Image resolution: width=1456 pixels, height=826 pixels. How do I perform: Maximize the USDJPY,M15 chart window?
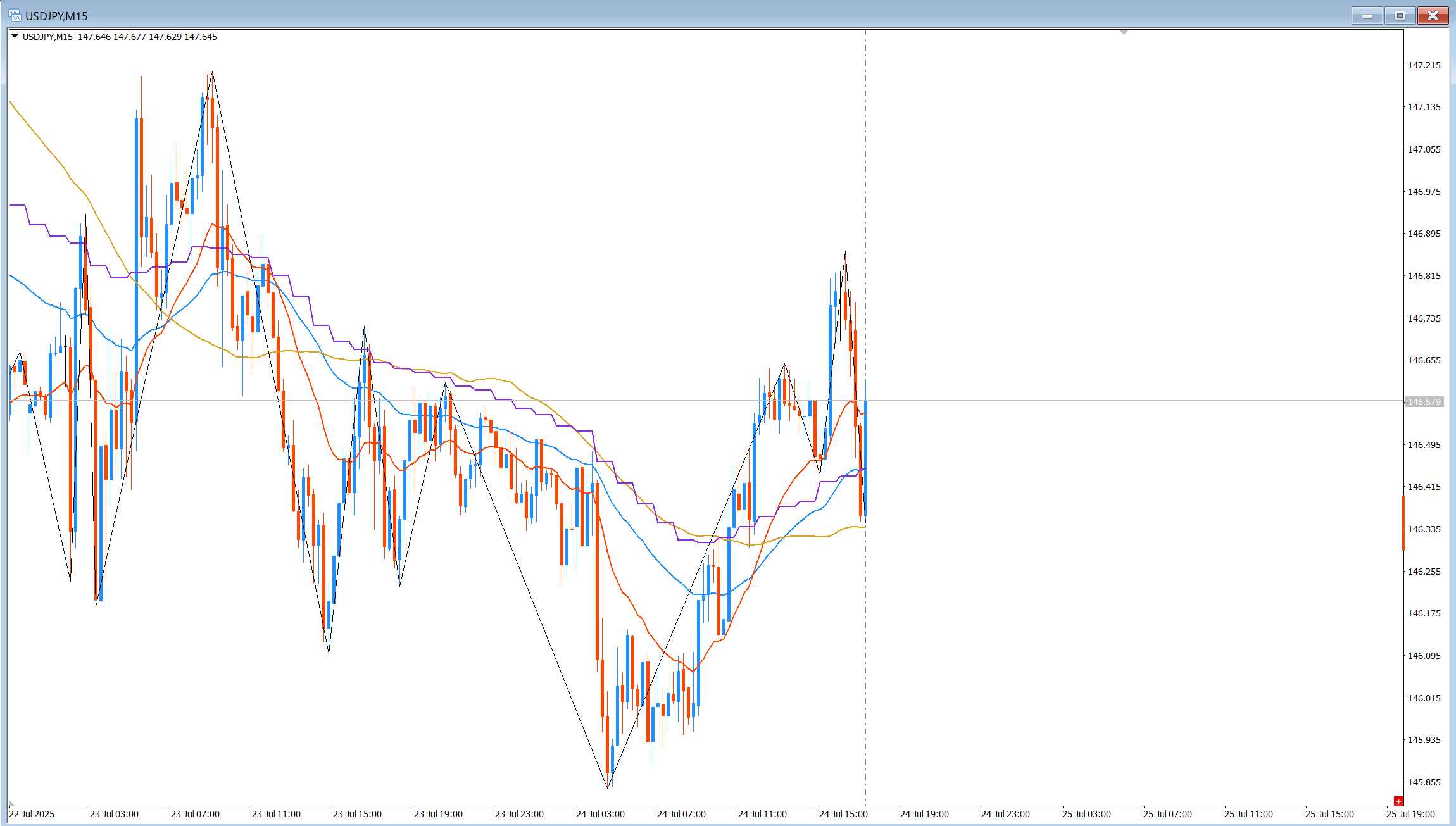point(1400,16)
